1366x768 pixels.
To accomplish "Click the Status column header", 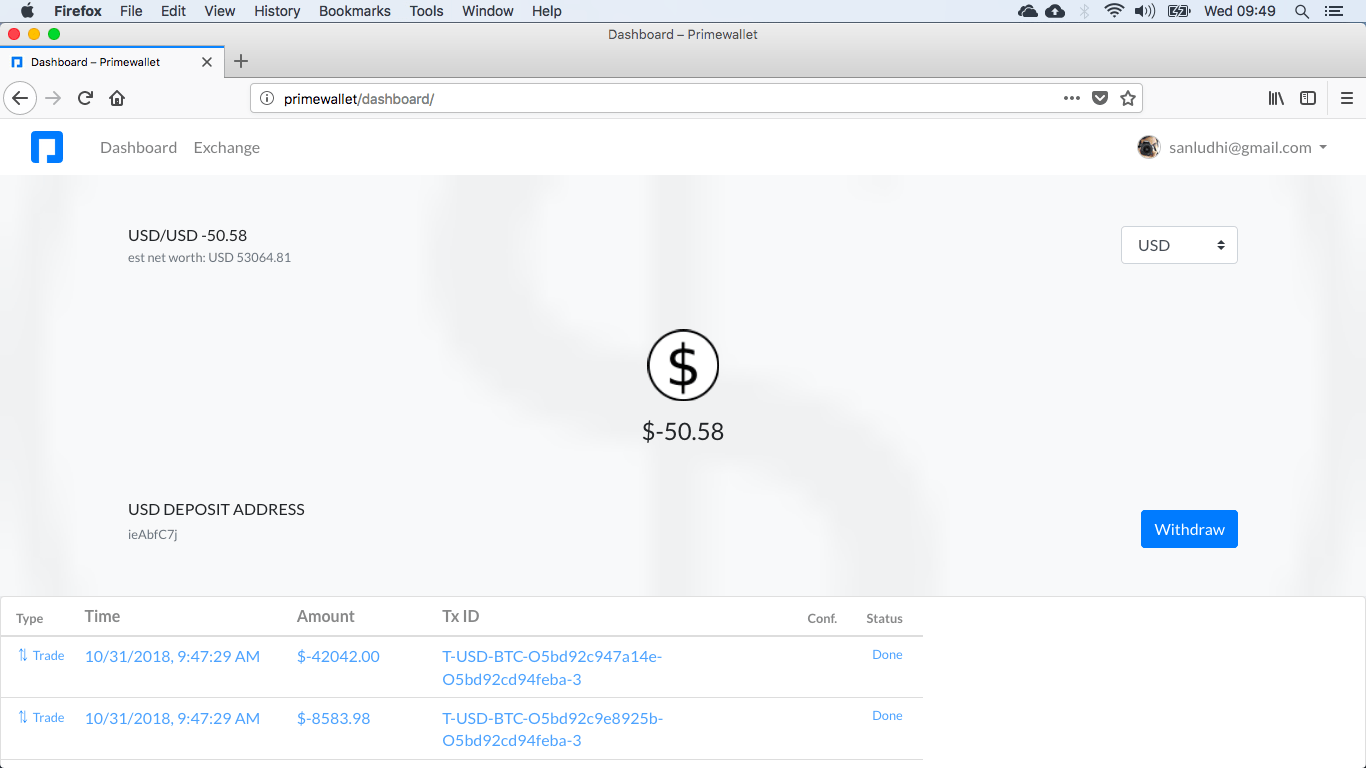I will coord(884,618).
